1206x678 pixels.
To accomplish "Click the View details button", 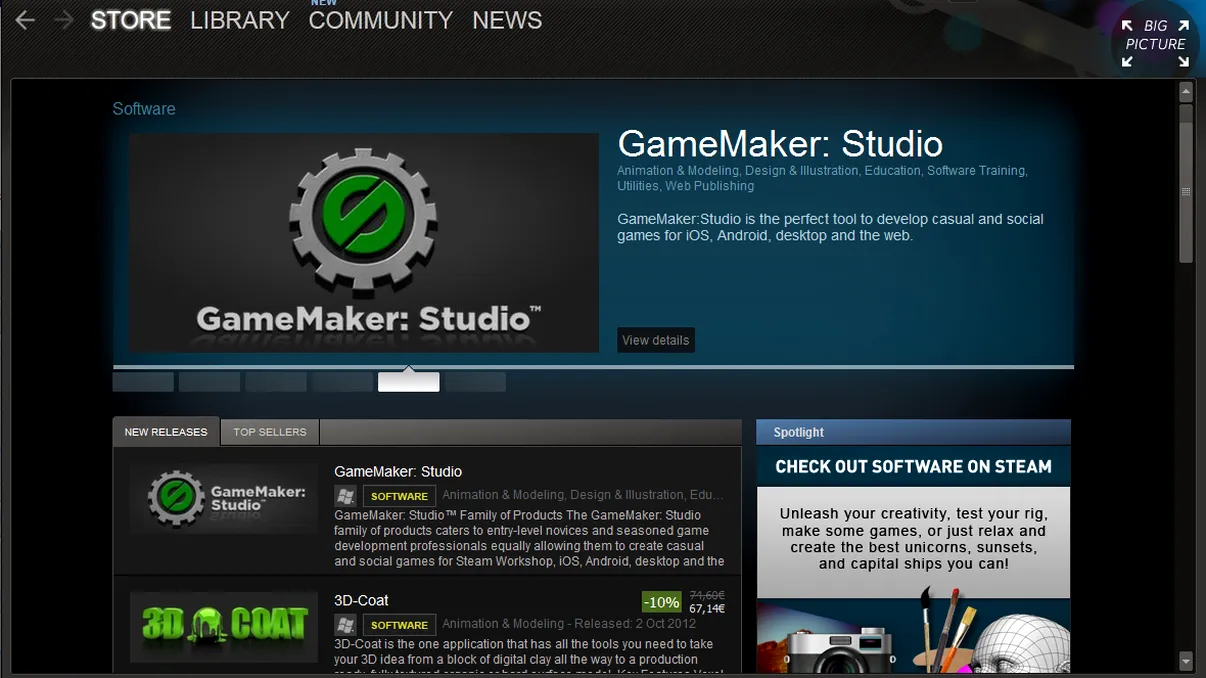I will (656, 340).
